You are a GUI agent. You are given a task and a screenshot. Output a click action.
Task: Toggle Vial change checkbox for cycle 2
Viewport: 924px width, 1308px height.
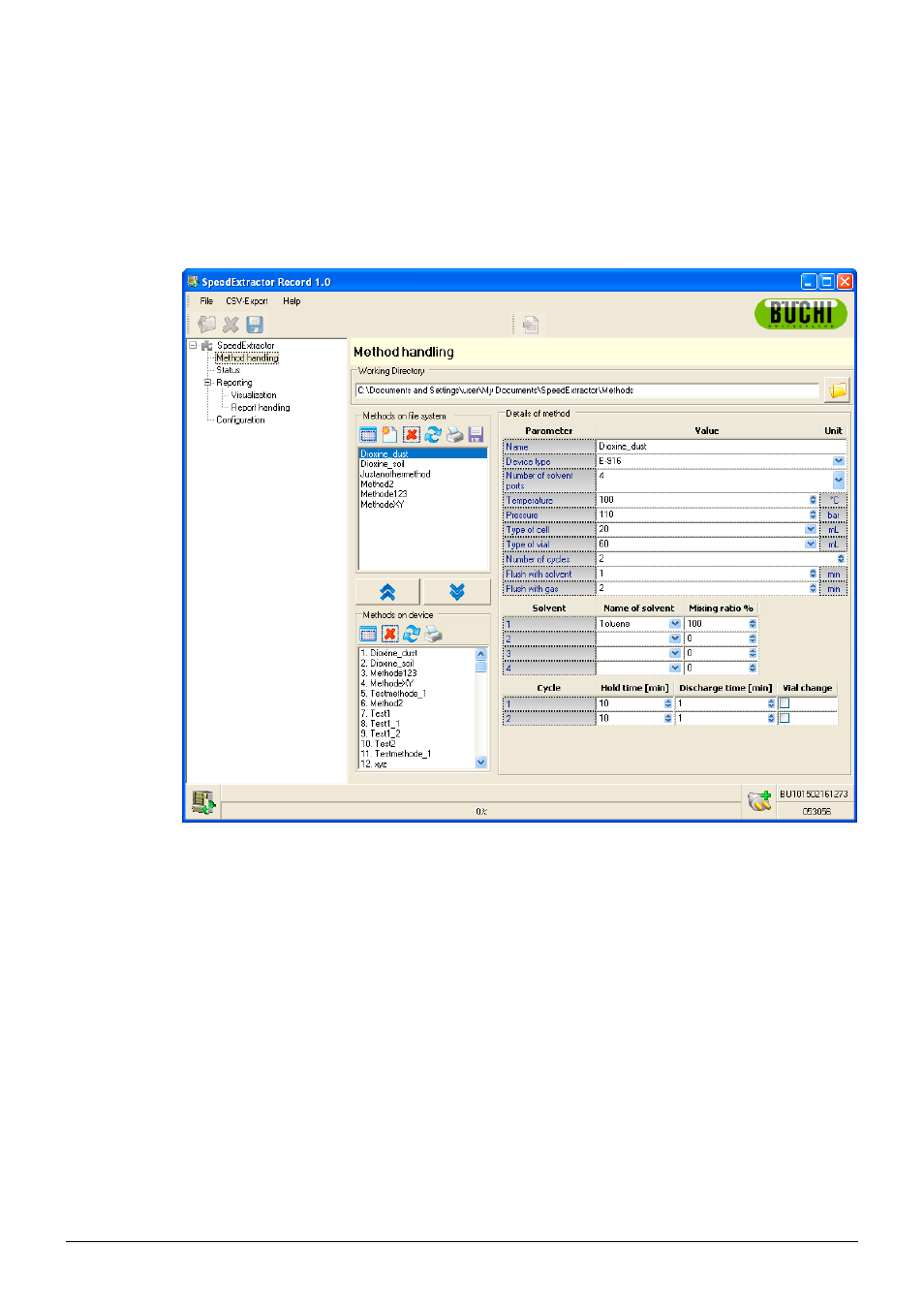click(785, 718)
